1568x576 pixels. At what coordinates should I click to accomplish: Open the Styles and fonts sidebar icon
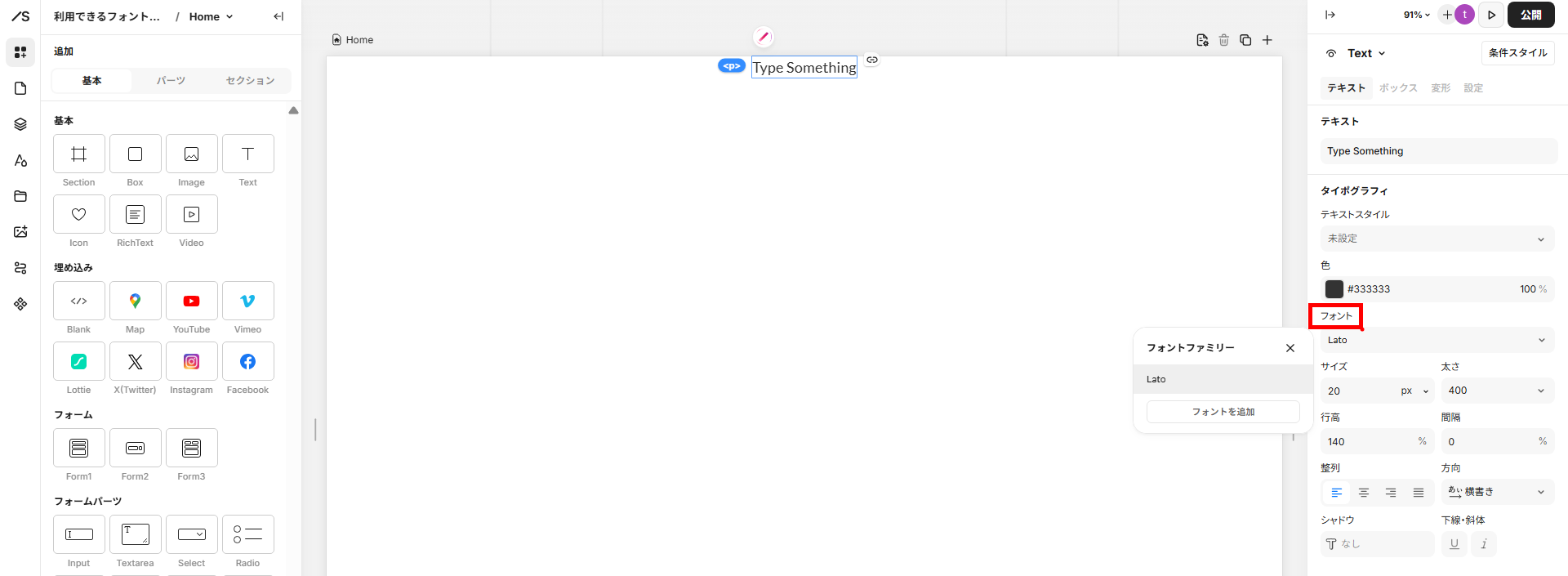(20, 160)
